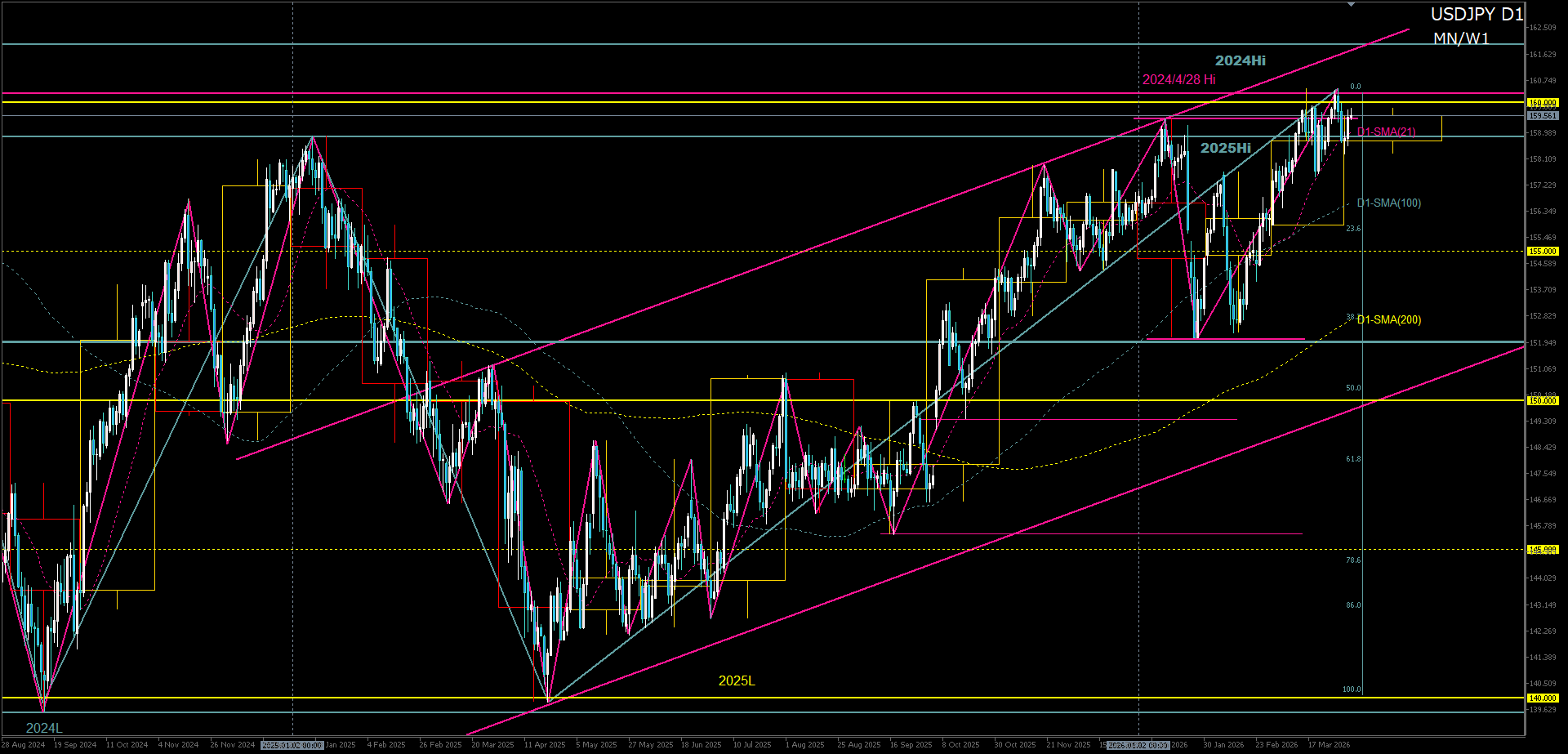This screenshot has width=1568, height=754.
Task: Click the yellow 140.000 price level tag
Action: [x=1543, y=698]
